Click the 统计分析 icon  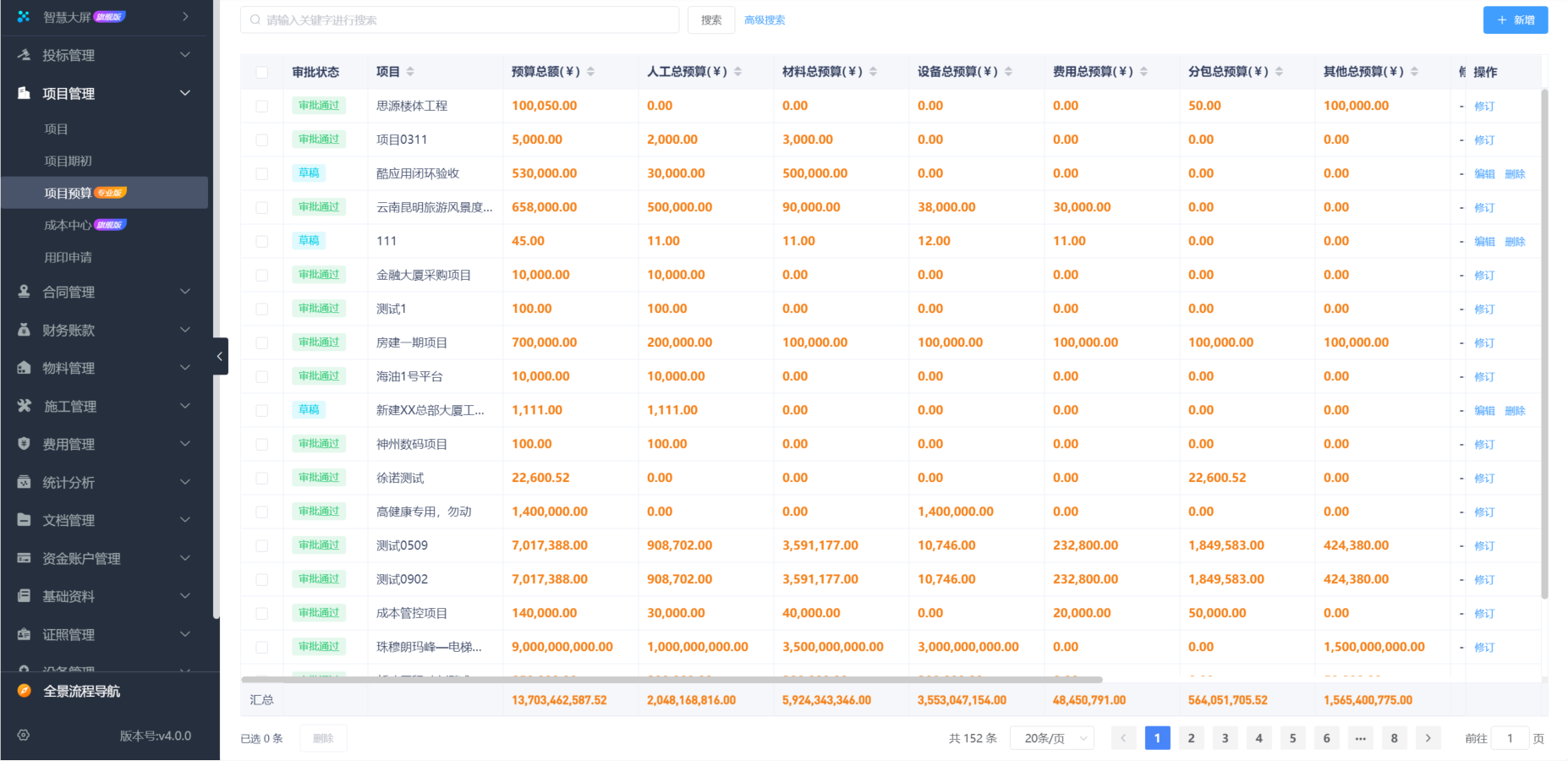click(23, 482)
